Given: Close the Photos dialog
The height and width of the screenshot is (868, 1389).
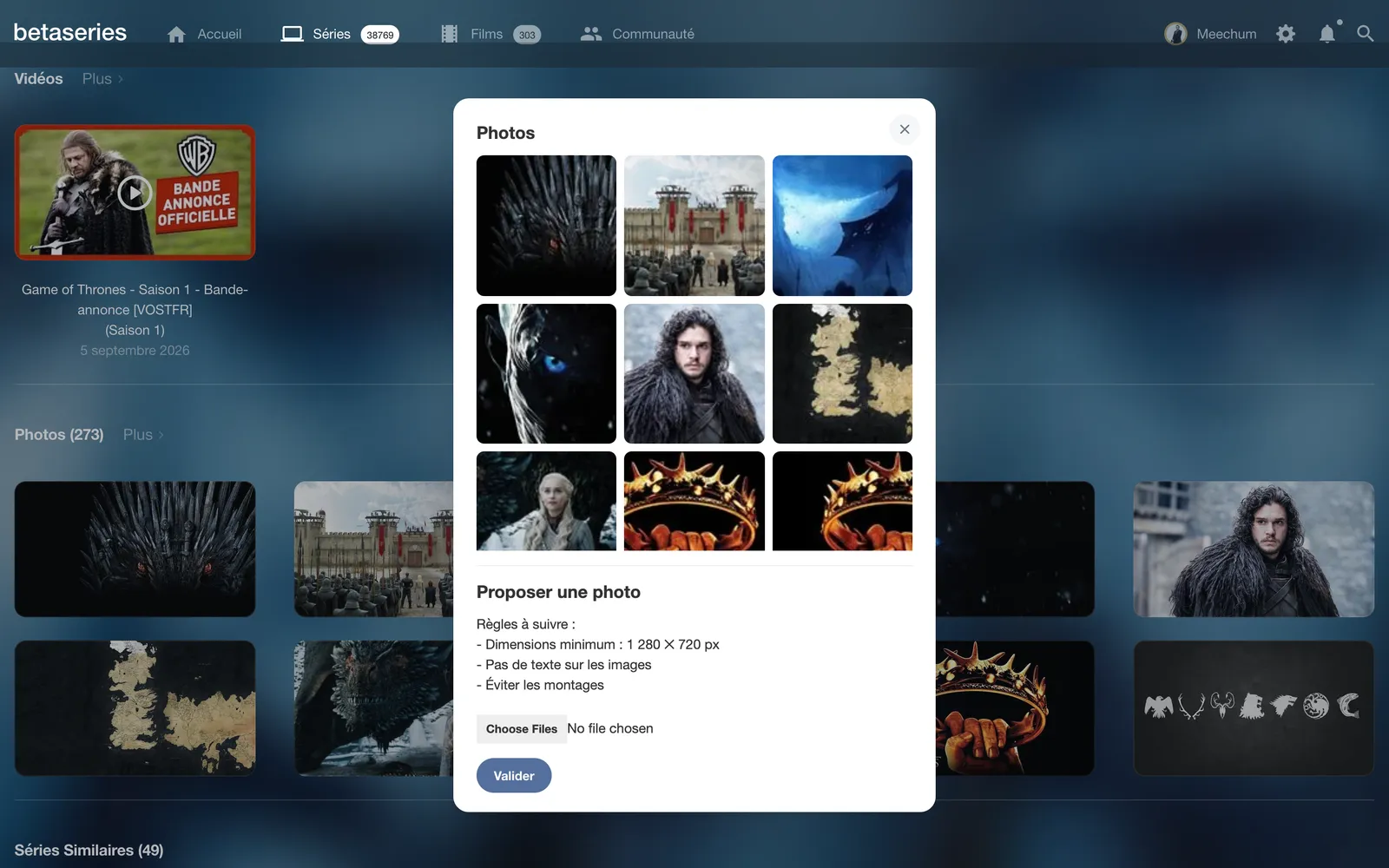Looking at the screenshot, I should (x=905, y=129).
